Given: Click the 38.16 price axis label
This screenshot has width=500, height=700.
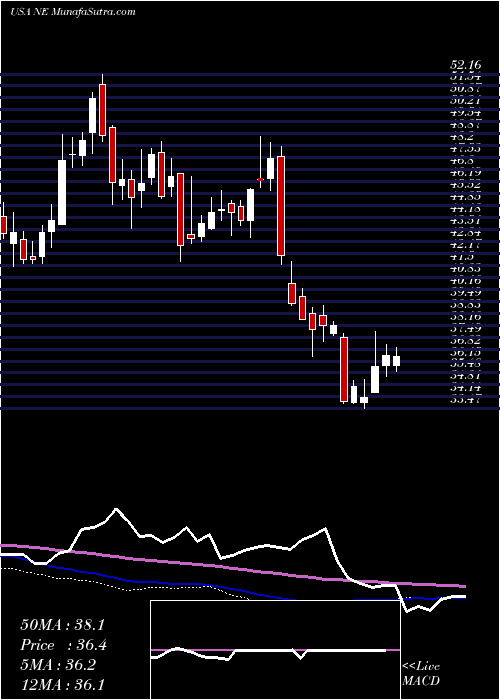Looking at the screenshot, I should [465, 317].
